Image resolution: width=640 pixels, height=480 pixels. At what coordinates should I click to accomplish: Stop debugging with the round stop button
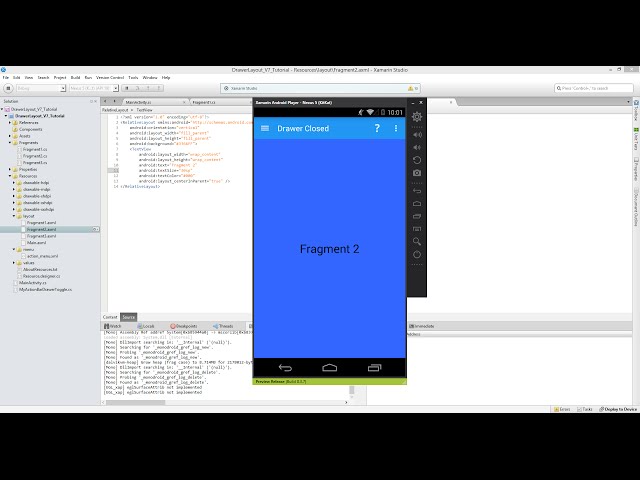pos(8,88)
